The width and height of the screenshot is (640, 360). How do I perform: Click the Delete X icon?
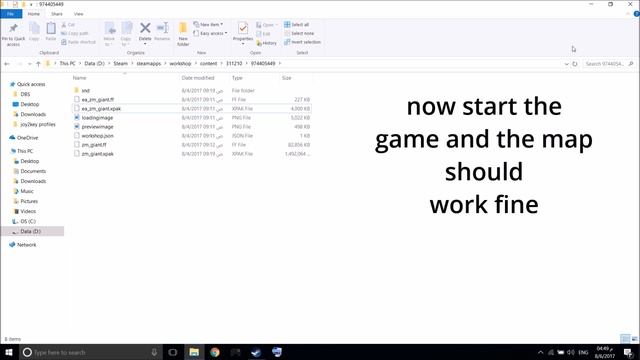pos(145,28)
